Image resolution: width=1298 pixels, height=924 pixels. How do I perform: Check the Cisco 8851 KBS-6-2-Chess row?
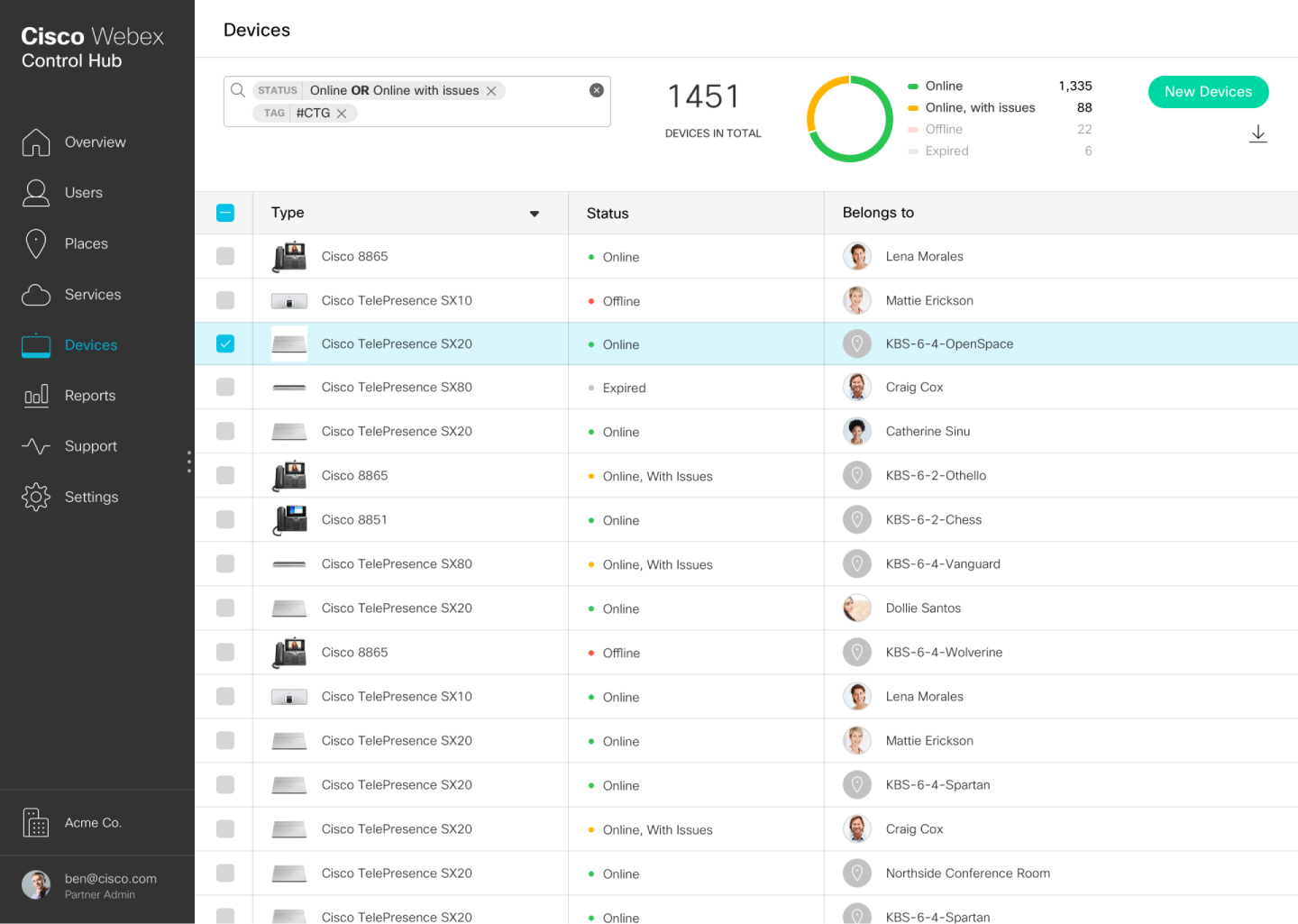(225, 519)
